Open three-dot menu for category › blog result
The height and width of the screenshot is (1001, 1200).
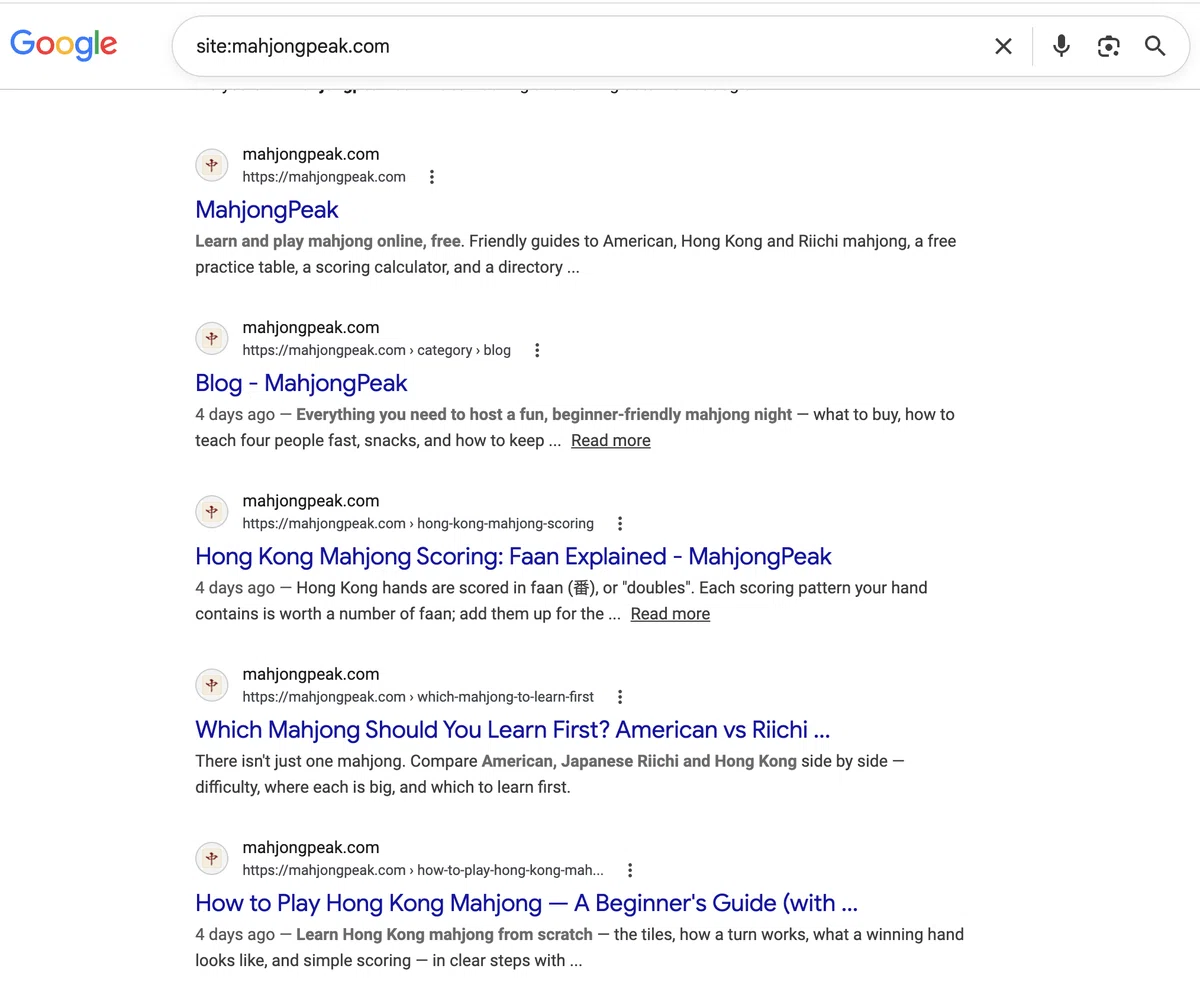pos(537,350)
